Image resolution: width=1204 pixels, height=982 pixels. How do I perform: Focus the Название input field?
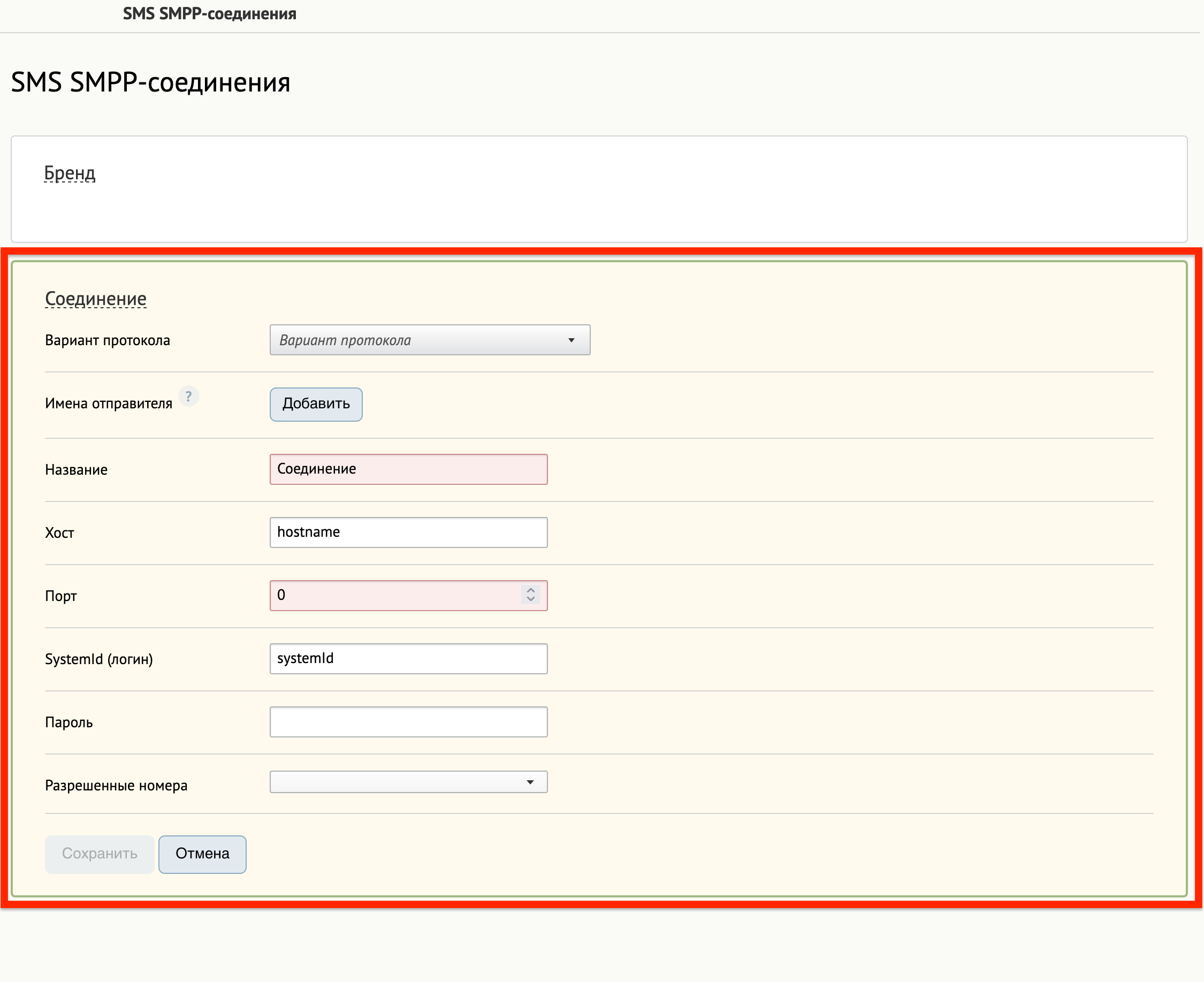408,469
